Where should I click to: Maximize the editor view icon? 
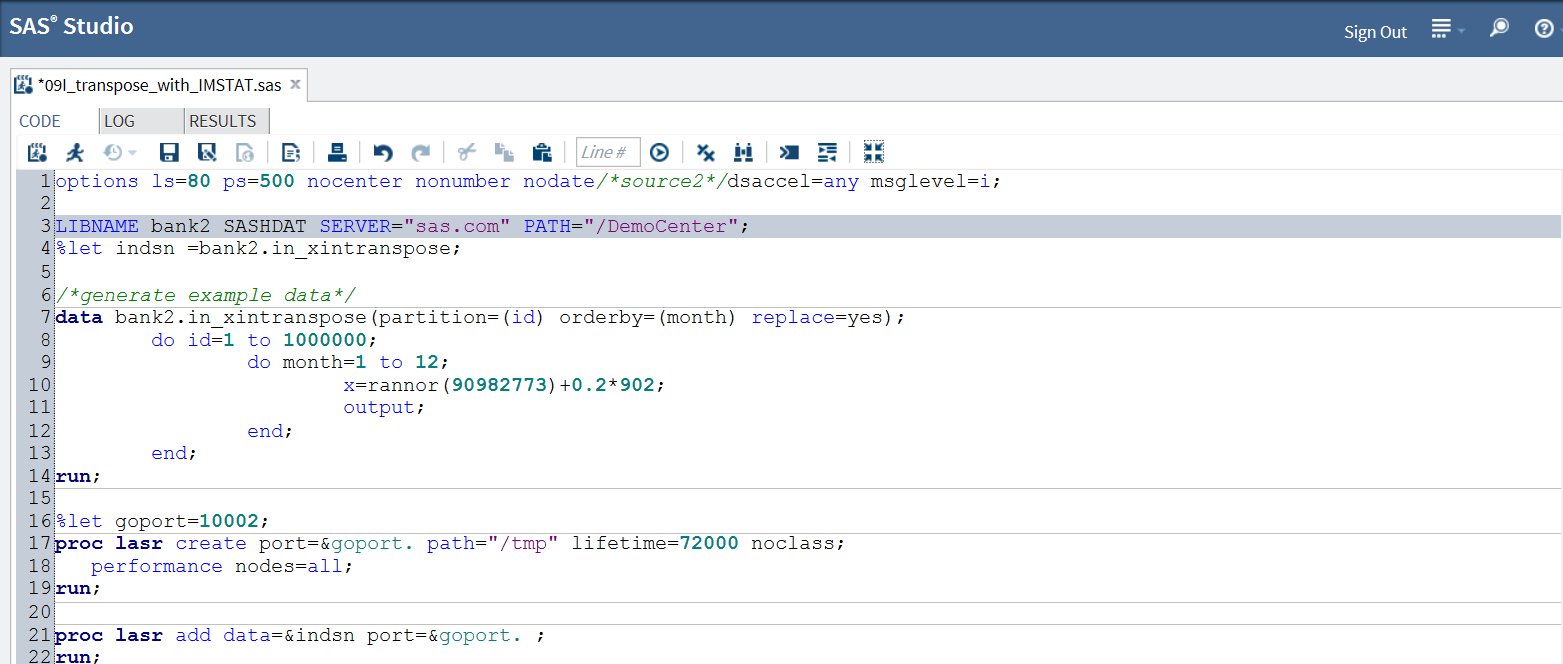[874, 152]
